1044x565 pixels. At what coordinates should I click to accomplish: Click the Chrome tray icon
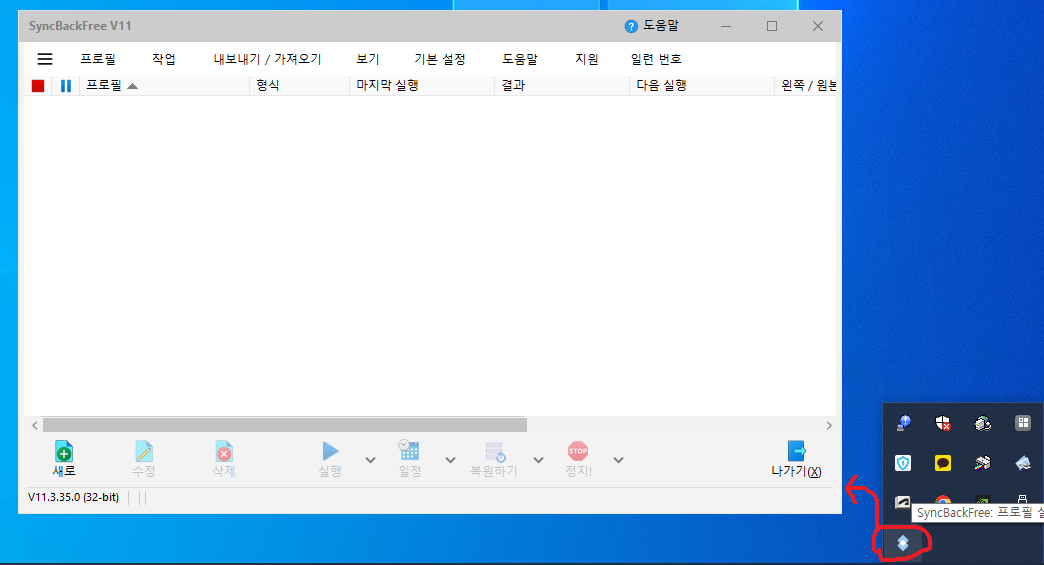coord(943,500)
